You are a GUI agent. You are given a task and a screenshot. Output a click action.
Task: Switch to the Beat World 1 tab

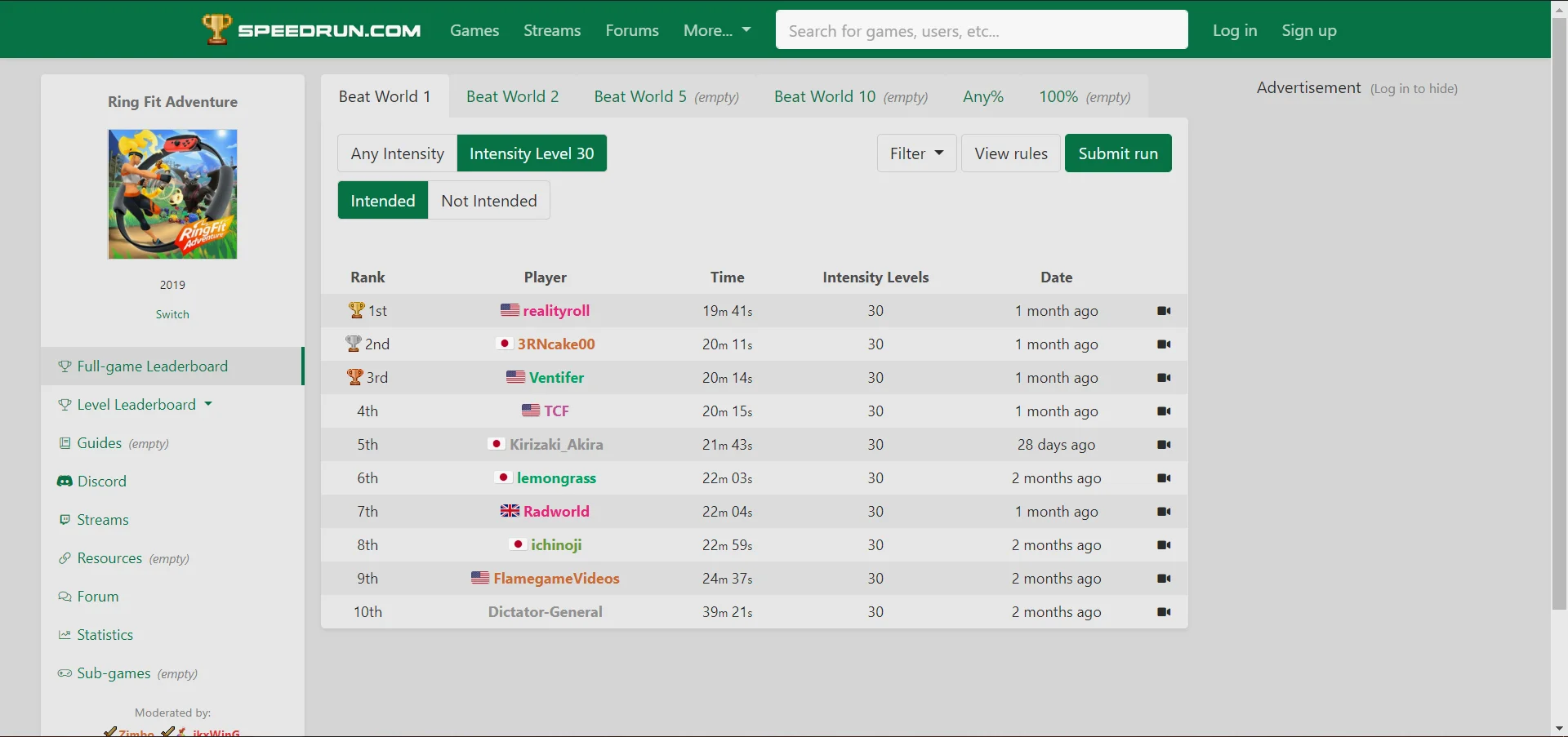tap(385, 96)
